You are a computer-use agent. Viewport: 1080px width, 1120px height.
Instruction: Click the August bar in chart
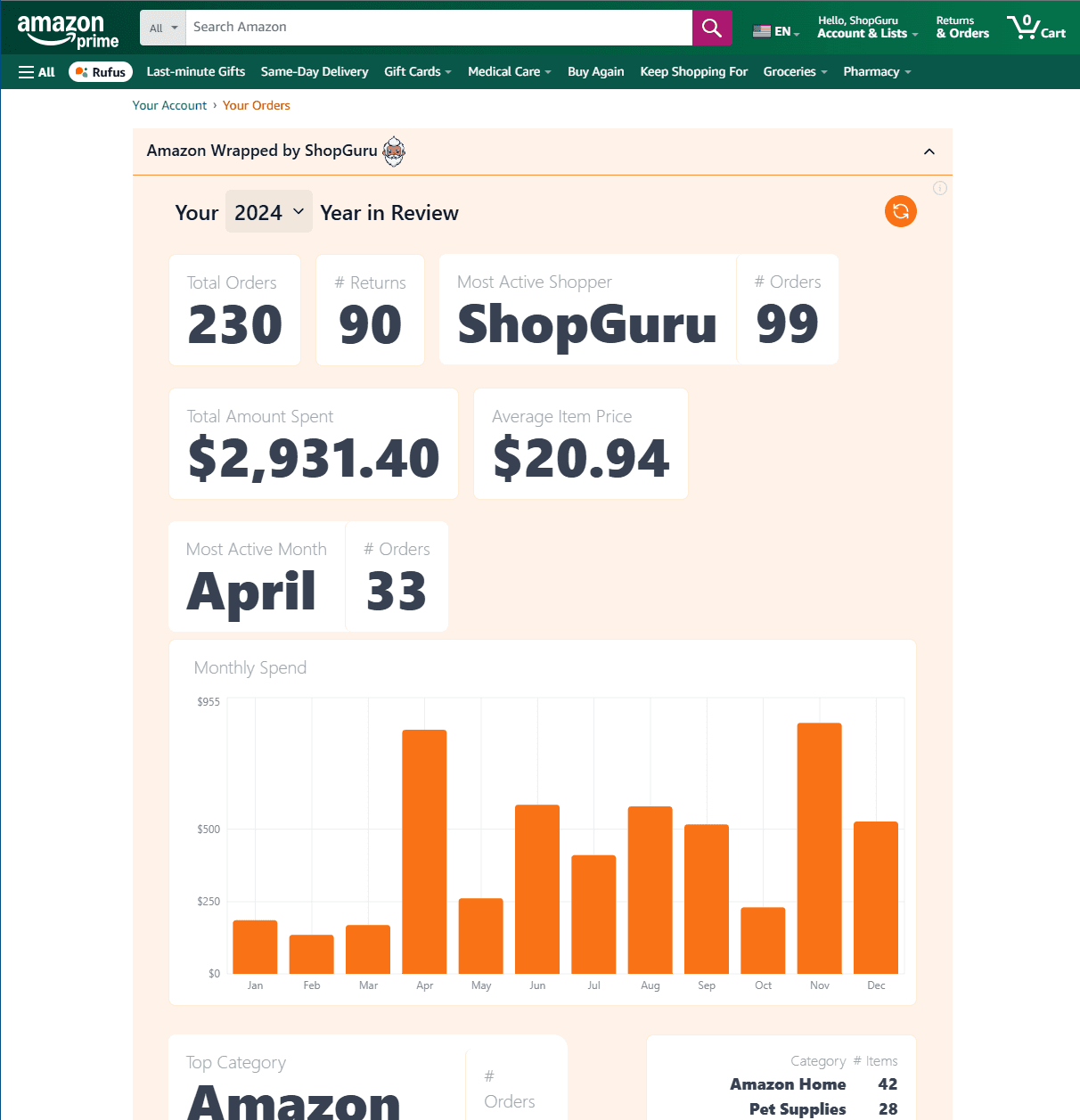pos(650,890)
